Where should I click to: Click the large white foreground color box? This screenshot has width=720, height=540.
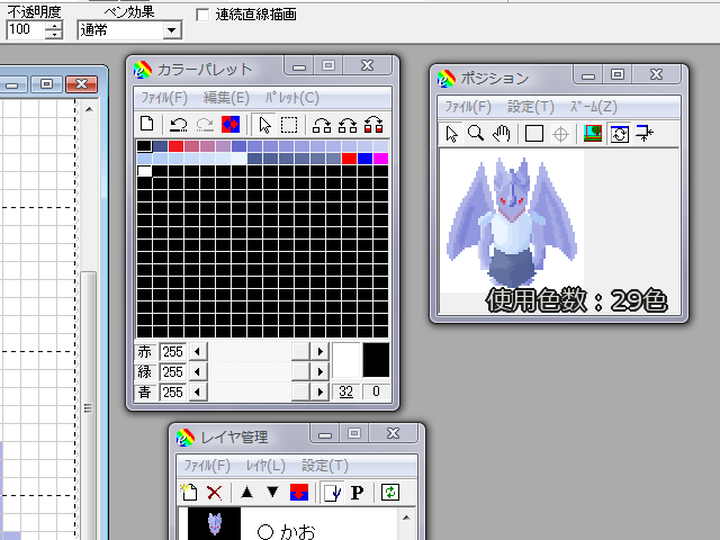346,360
